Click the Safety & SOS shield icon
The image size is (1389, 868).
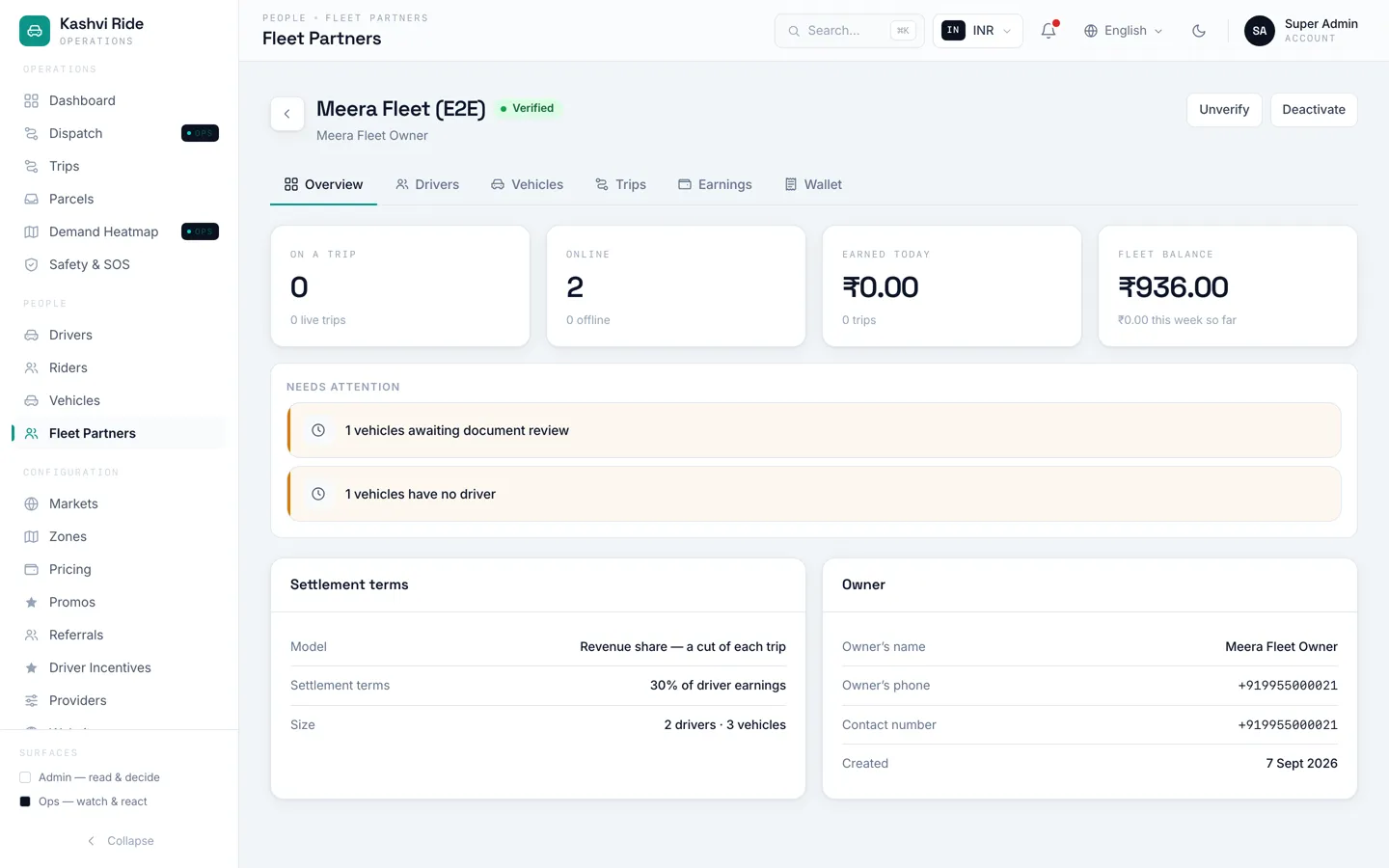32,264
